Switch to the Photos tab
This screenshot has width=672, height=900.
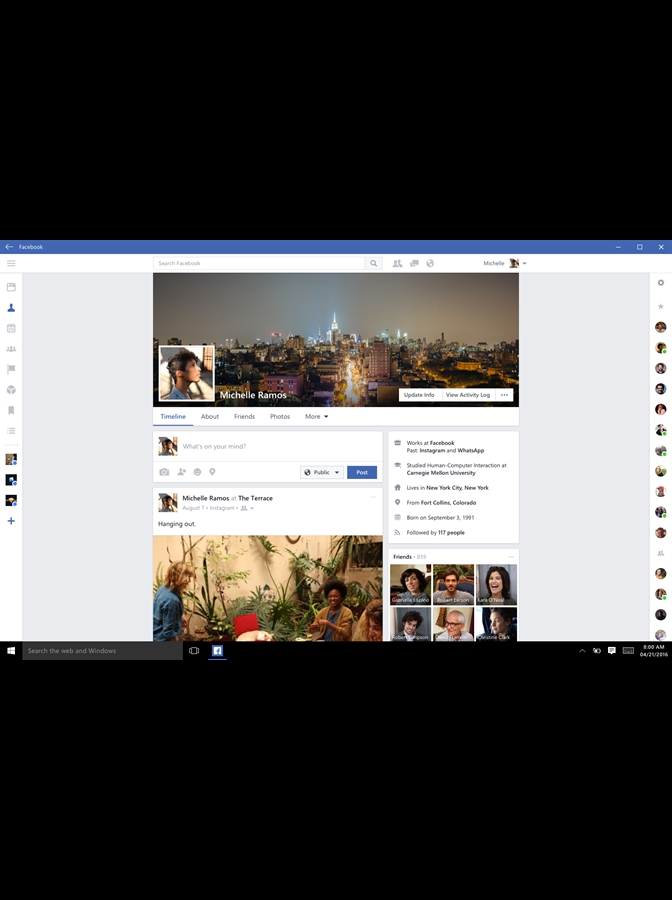tap(280, 417)
